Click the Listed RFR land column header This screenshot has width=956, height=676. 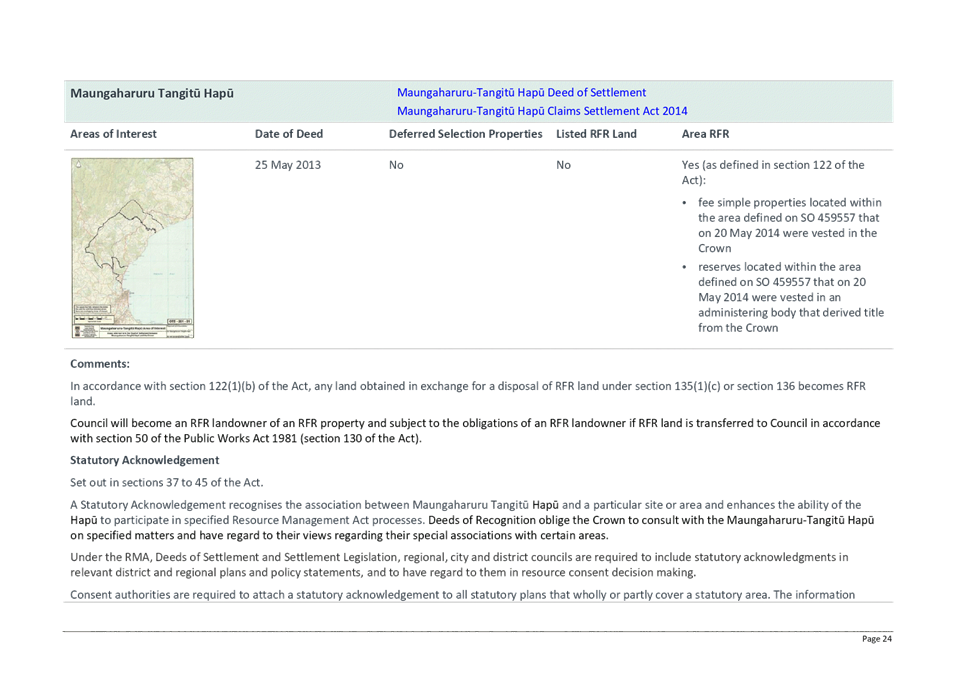pos(597,134)
